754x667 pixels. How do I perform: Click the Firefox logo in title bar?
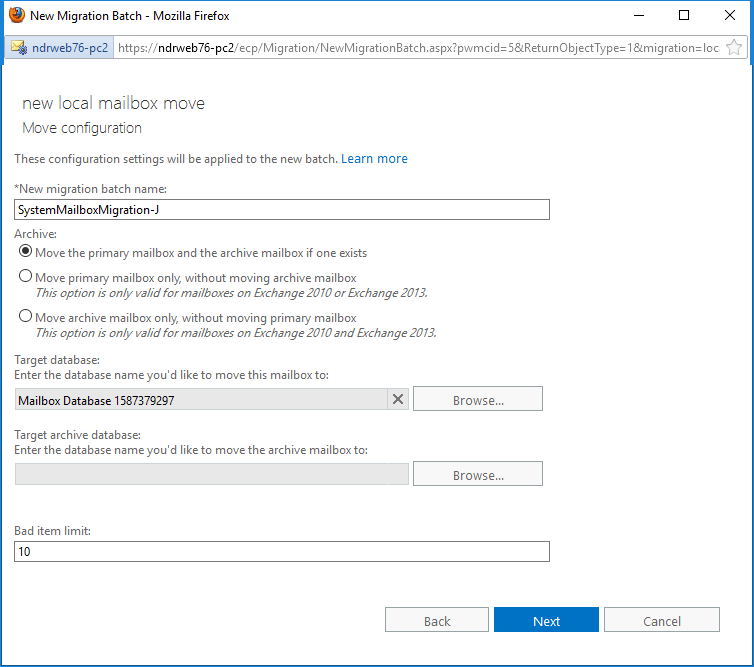pos(17,15)
